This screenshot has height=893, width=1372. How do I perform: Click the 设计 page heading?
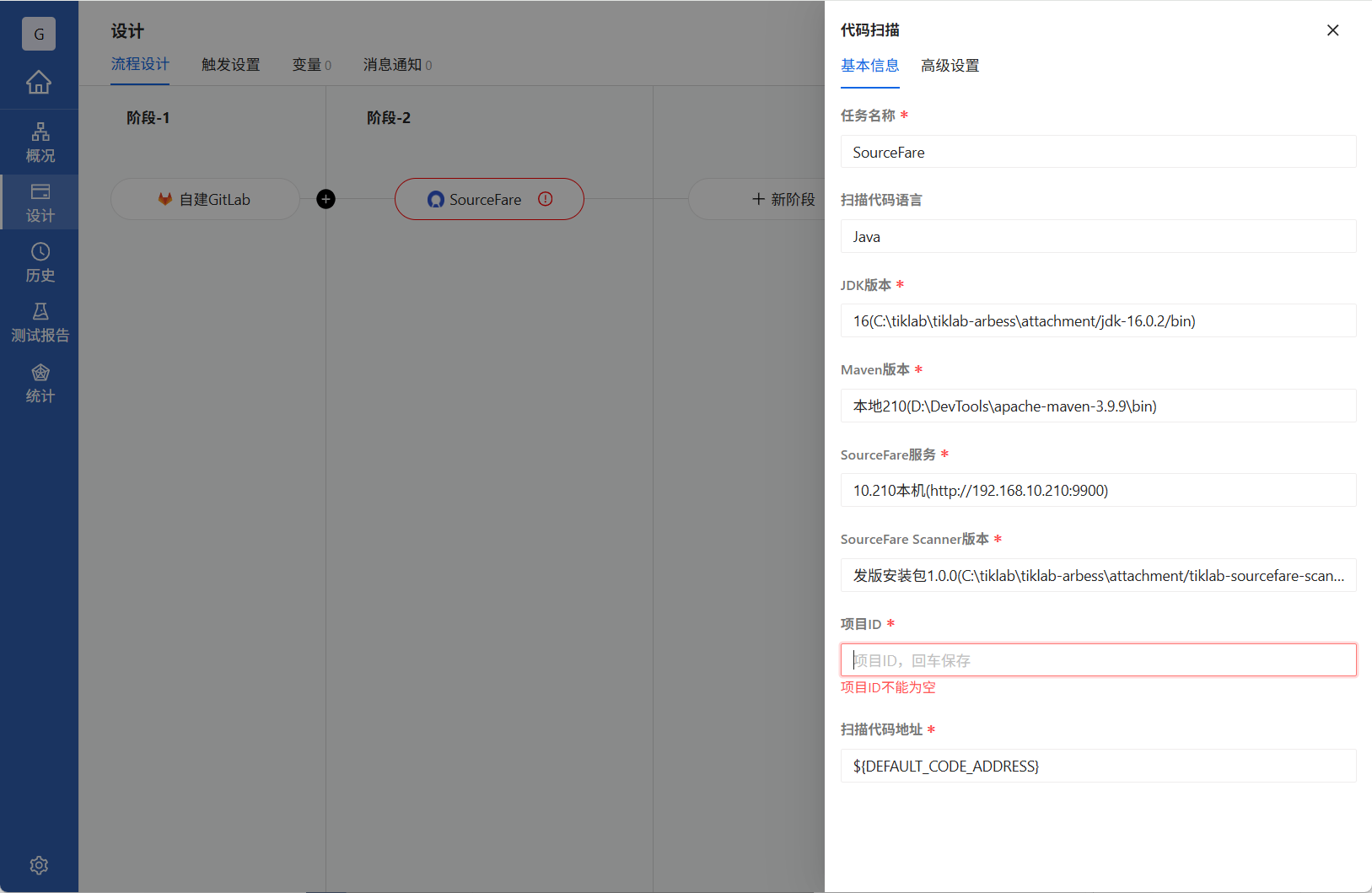127,31
